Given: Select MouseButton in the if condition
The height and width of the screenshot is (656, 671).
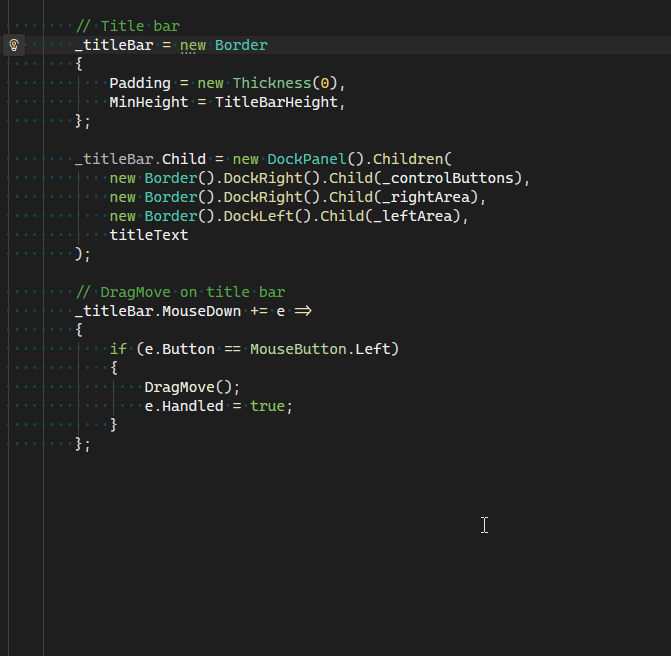Looking at the screenshot, I should pos(298,349).
